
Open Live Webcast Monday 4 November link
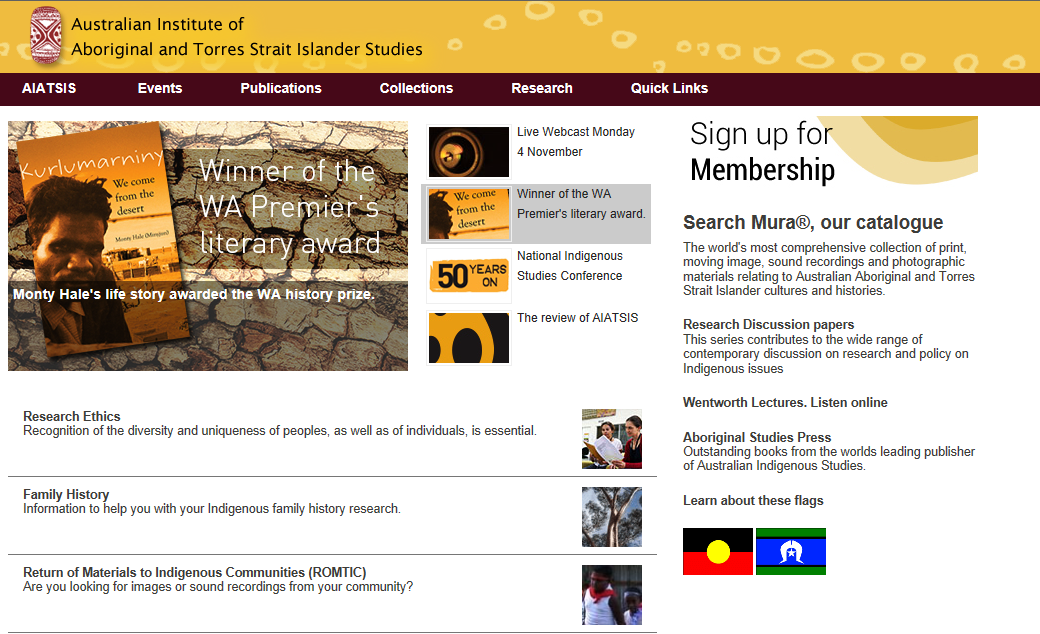click(576, 142)
